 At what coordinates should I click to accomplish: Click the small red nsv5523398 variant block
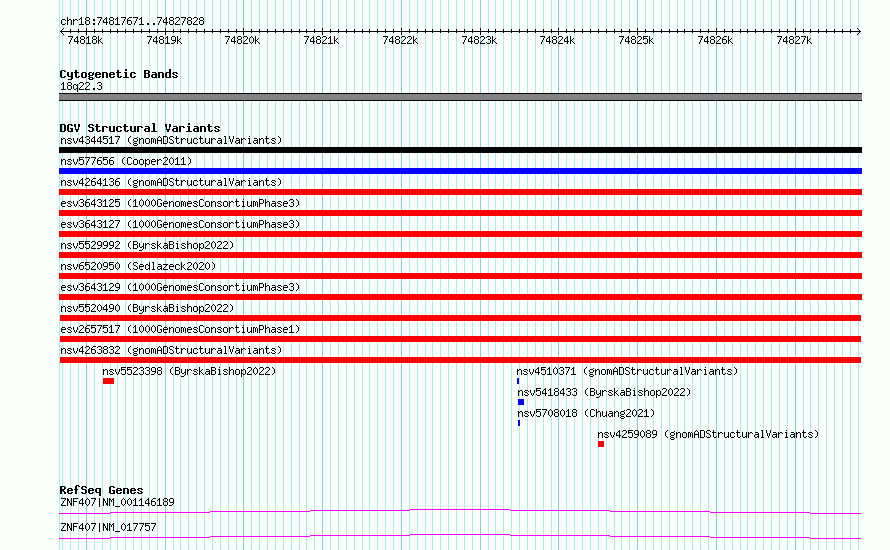108,381
